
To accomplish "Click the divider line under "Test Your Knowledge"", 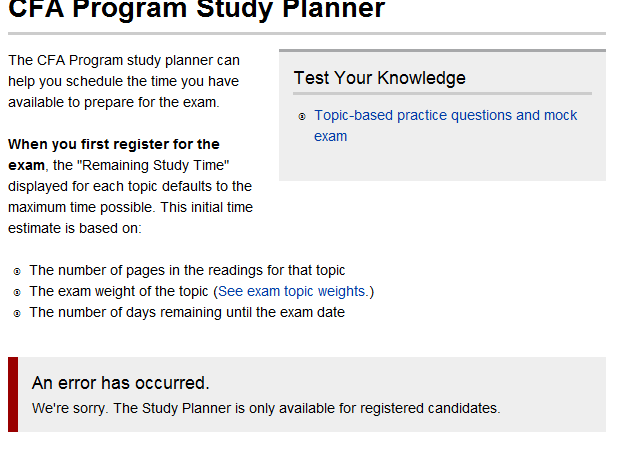I will coord(442,93).
